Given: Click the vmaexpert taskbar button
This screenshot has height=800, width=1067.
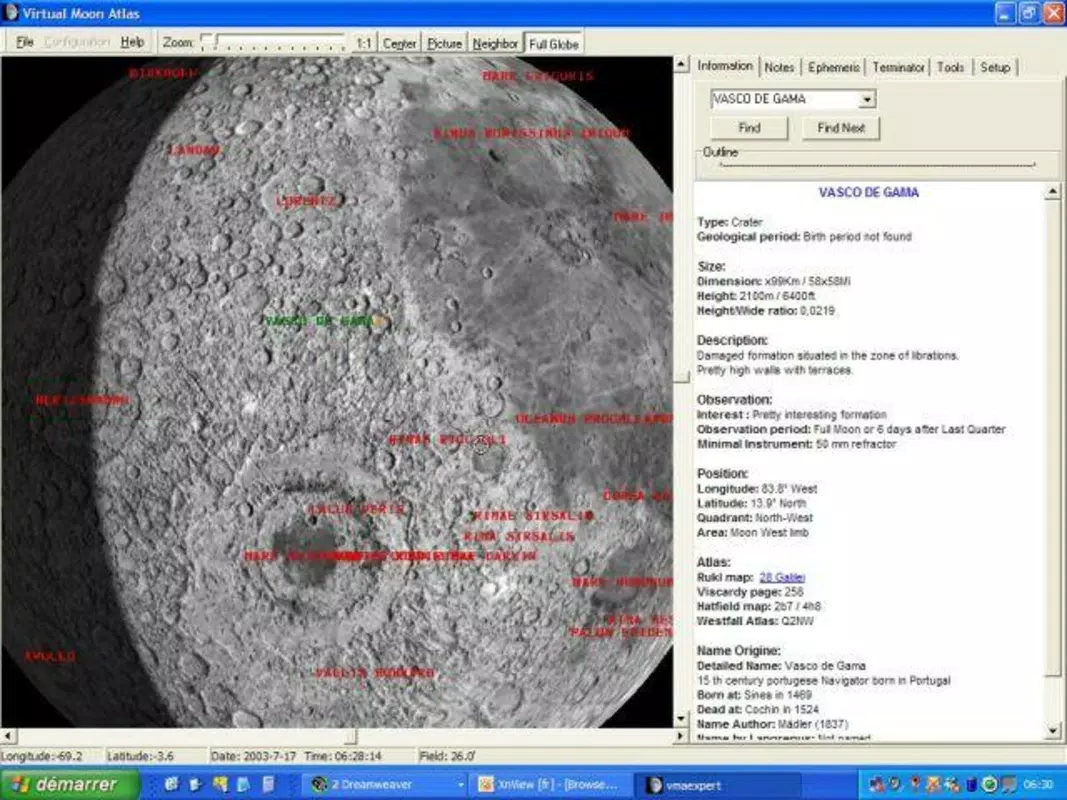Looking at the screenshot, I should click(x=718, y=785).
